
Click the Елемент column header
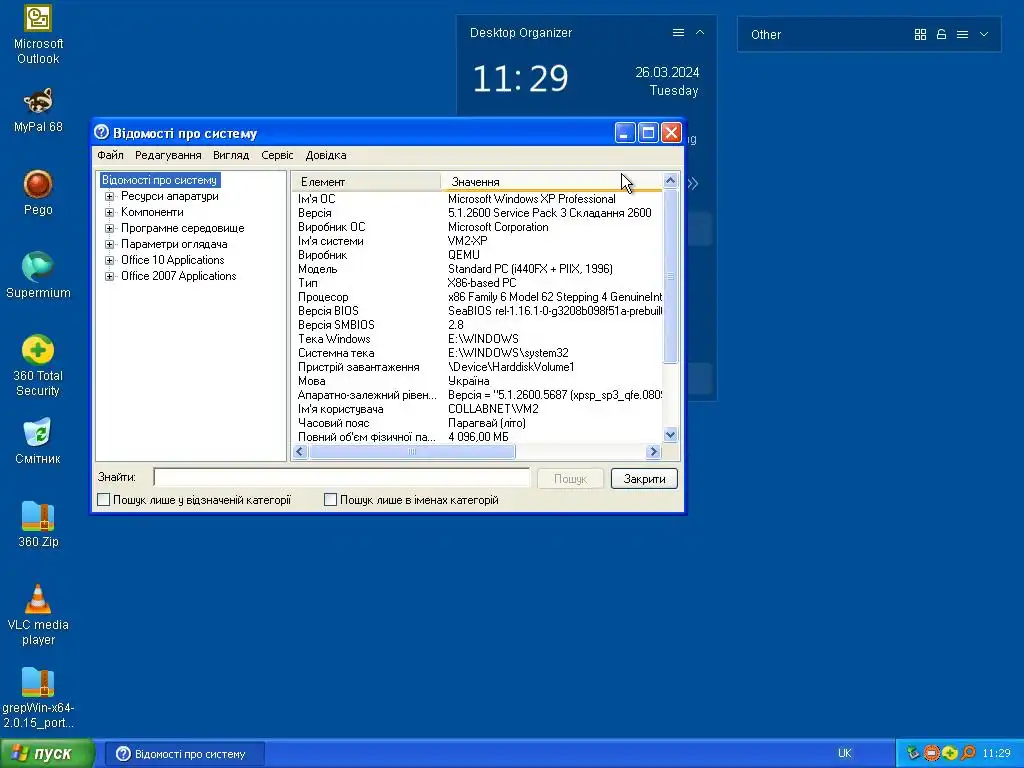366,182
